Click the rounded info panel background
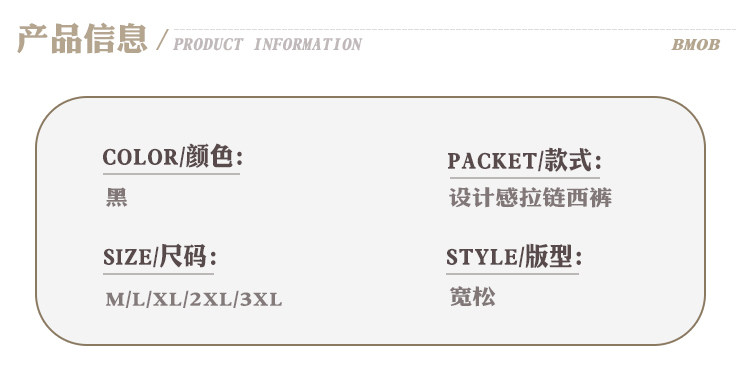Viewport: 750px width, 374px height. click(370, 220)
